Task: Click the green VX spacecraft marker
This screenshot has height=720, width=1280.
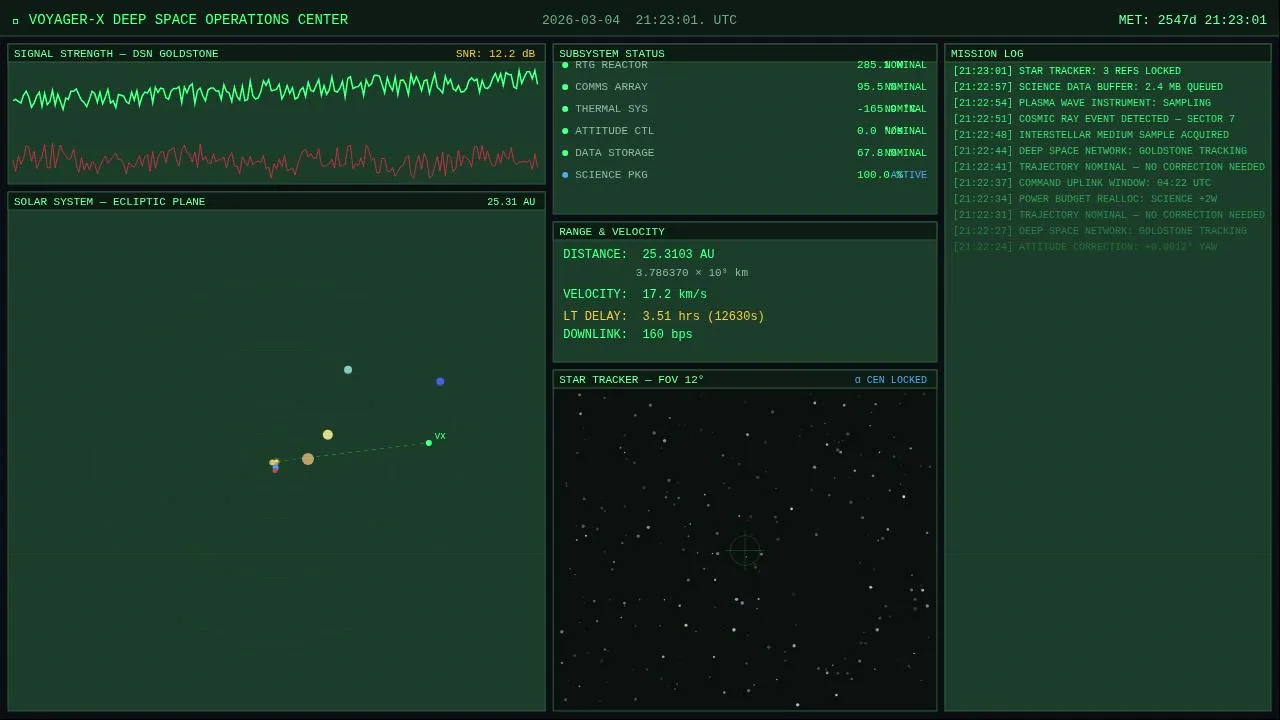Action: (429, 443)
